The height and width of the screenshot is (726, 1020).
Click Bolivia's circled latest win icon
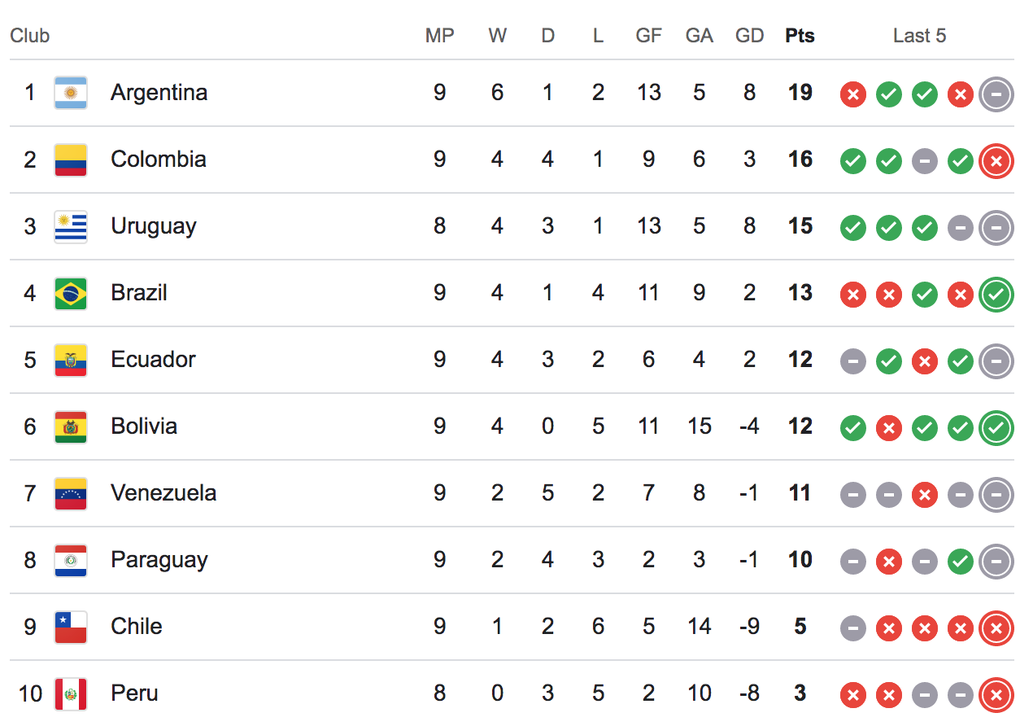pos(996,428)
